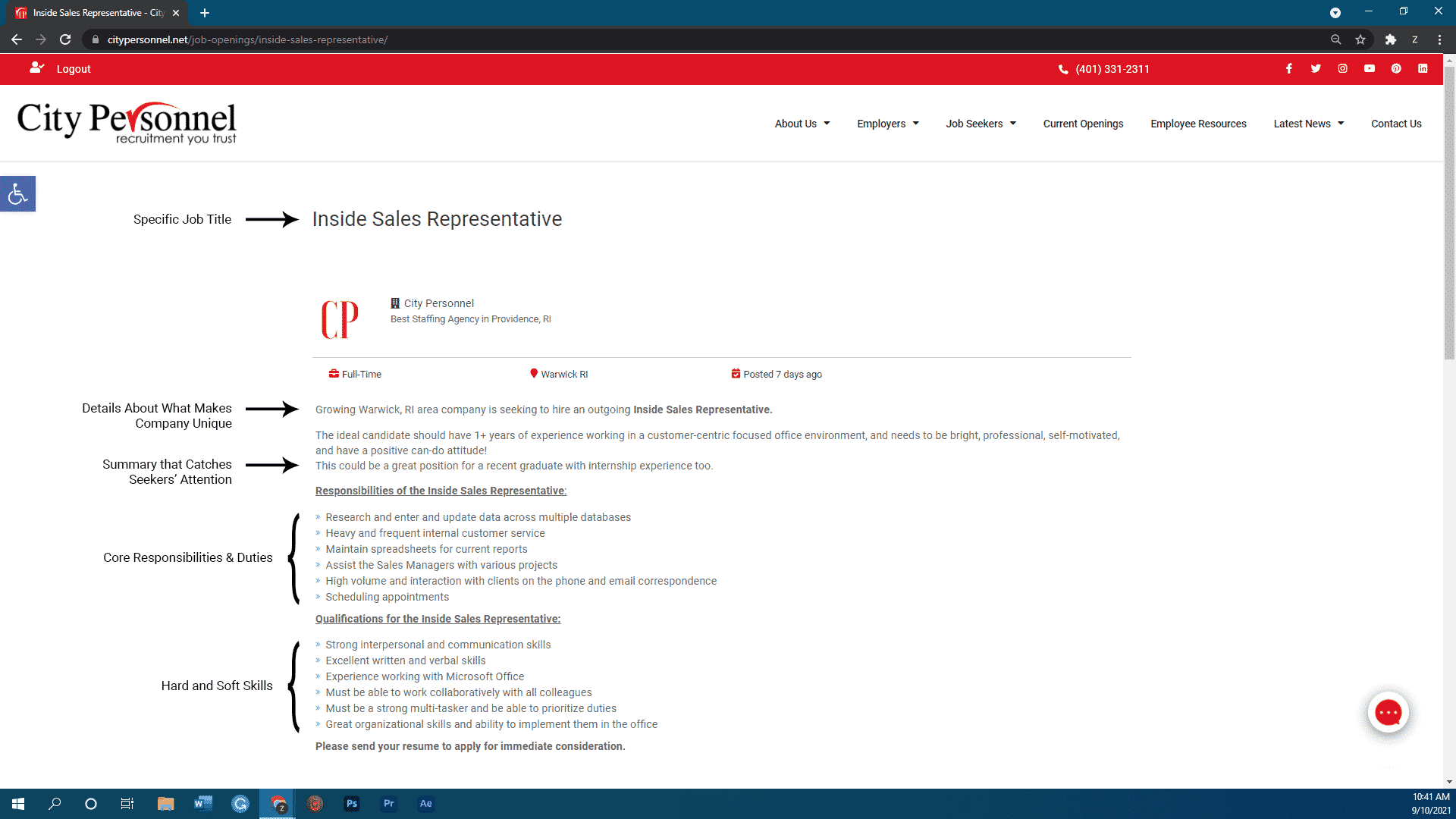The image size is (1456, 819).
Task: Click the site lock icon
Action: 95,39
